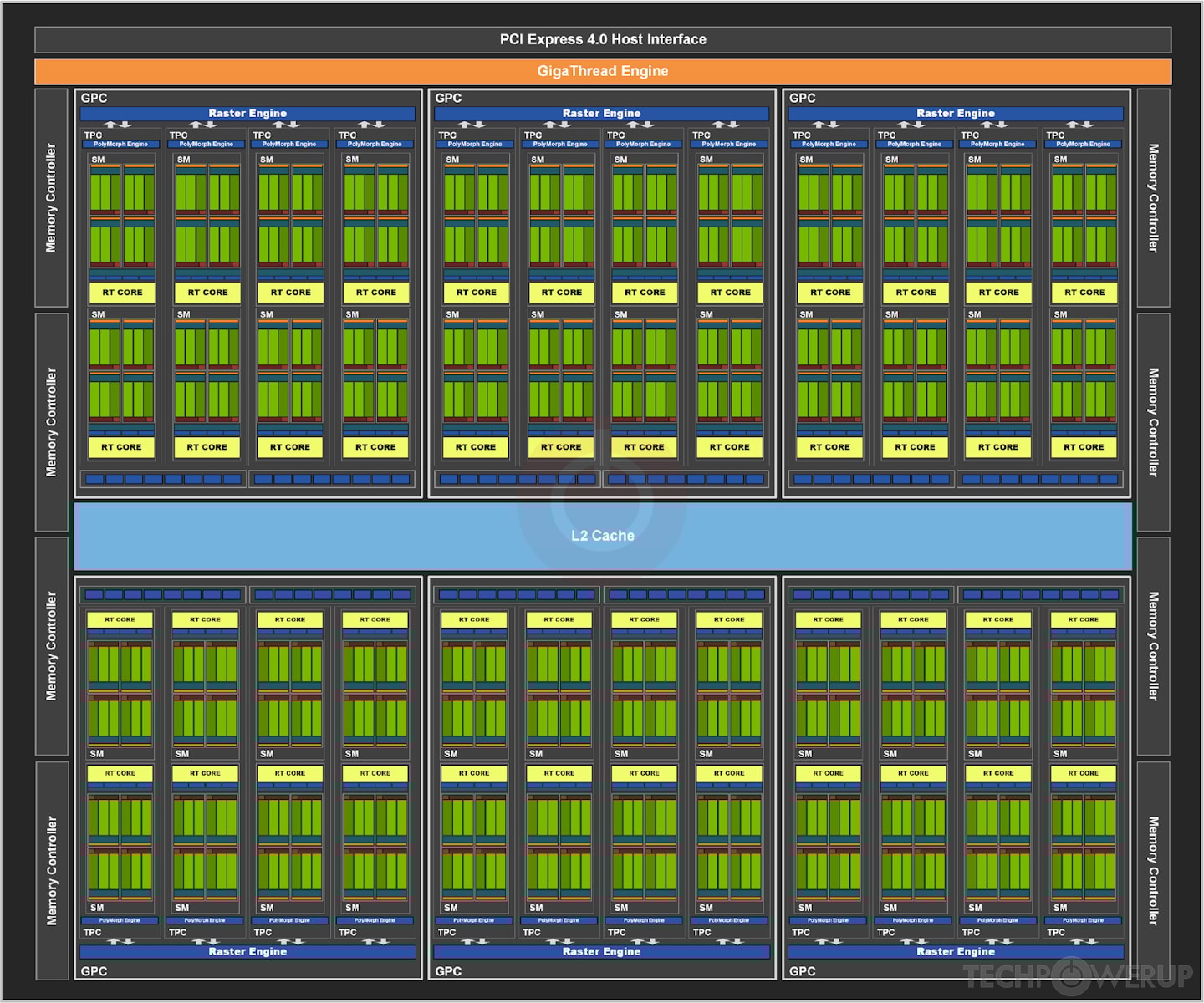Click the GPC label of the top-right cluster
The width and height of the screenshot is (1204, 1003).
(802, 98)
